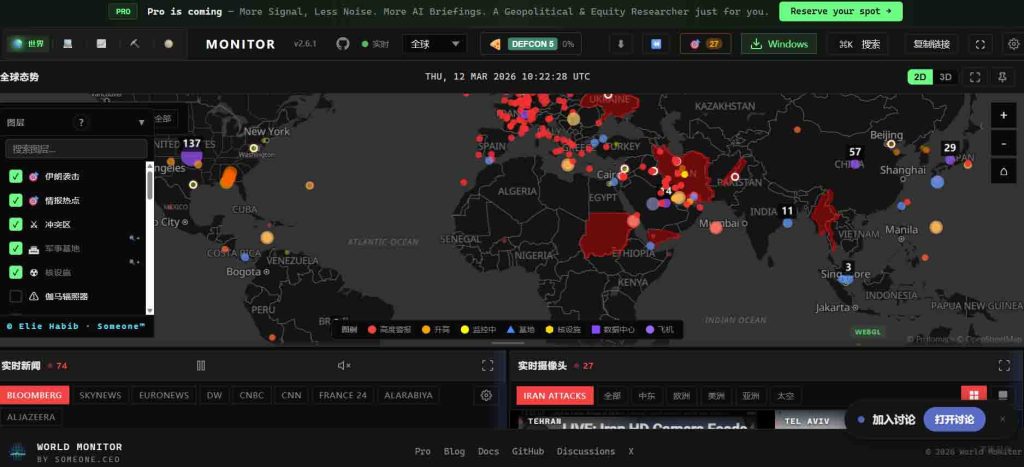The height and width of the screenshot is (467, 1024).
Task: Expand the DEFCON 5 status indicator
Action: (531, 44)
